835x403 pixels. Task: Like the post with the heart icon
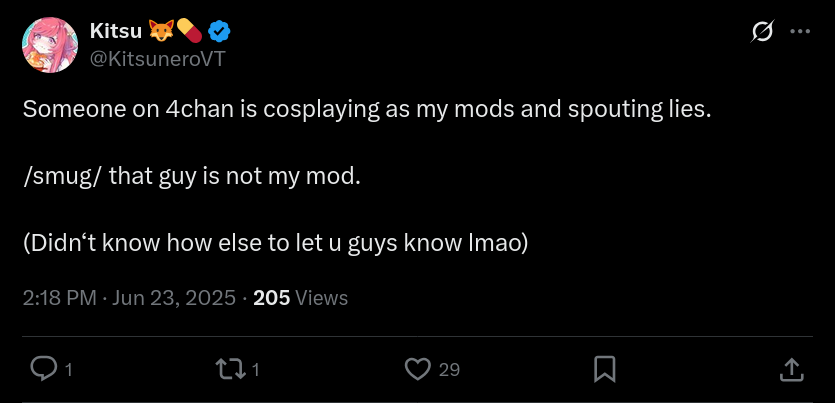(417, 370)
